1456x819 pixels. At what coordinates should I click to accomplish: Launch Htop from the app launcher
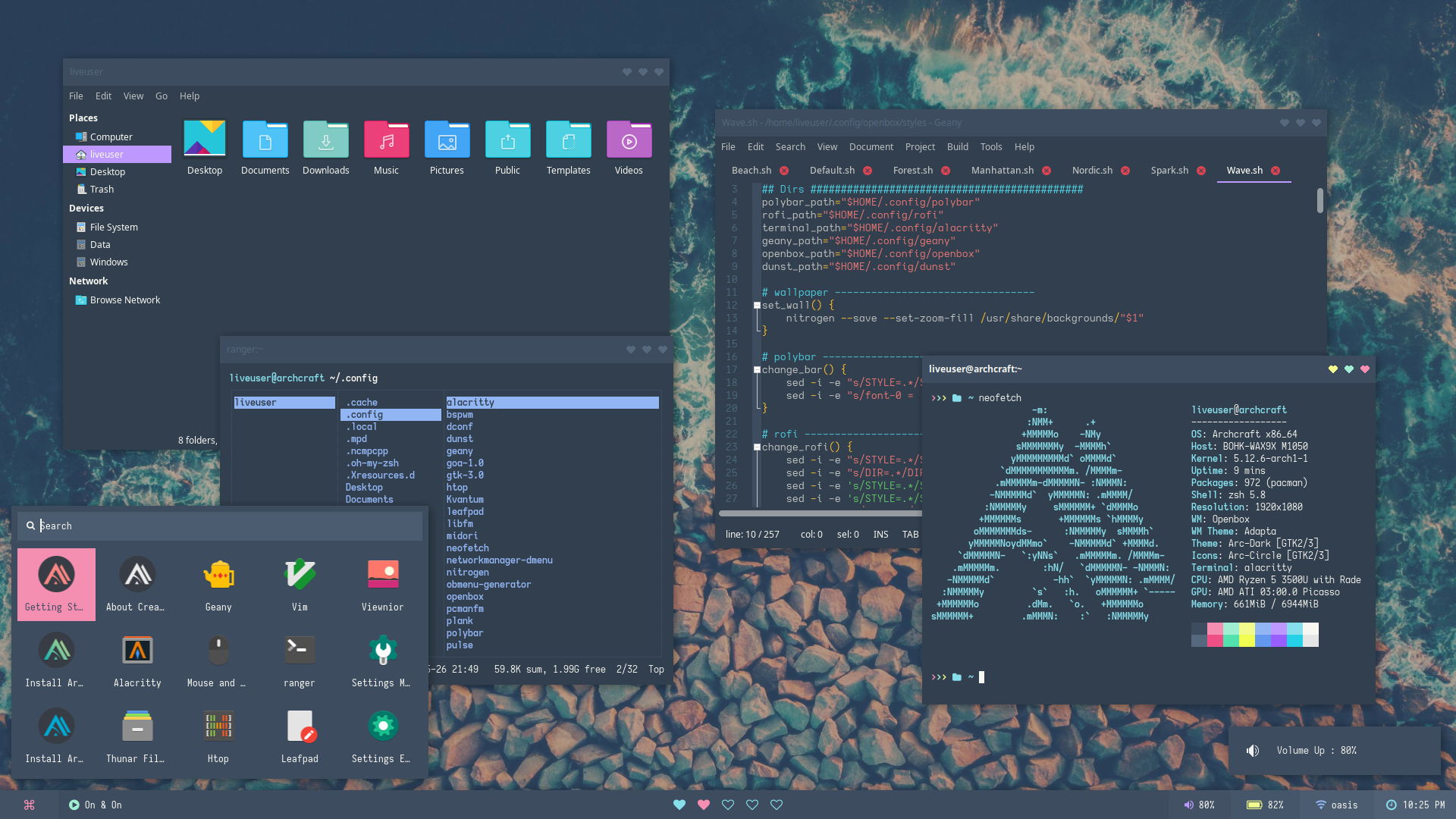click(x=218, y=736)
